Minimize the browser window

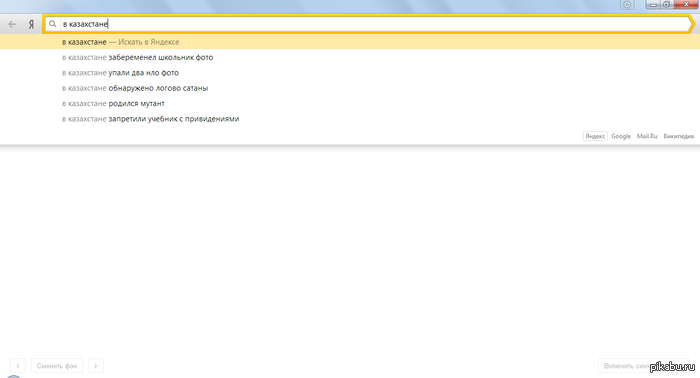[x=653, y=4]
